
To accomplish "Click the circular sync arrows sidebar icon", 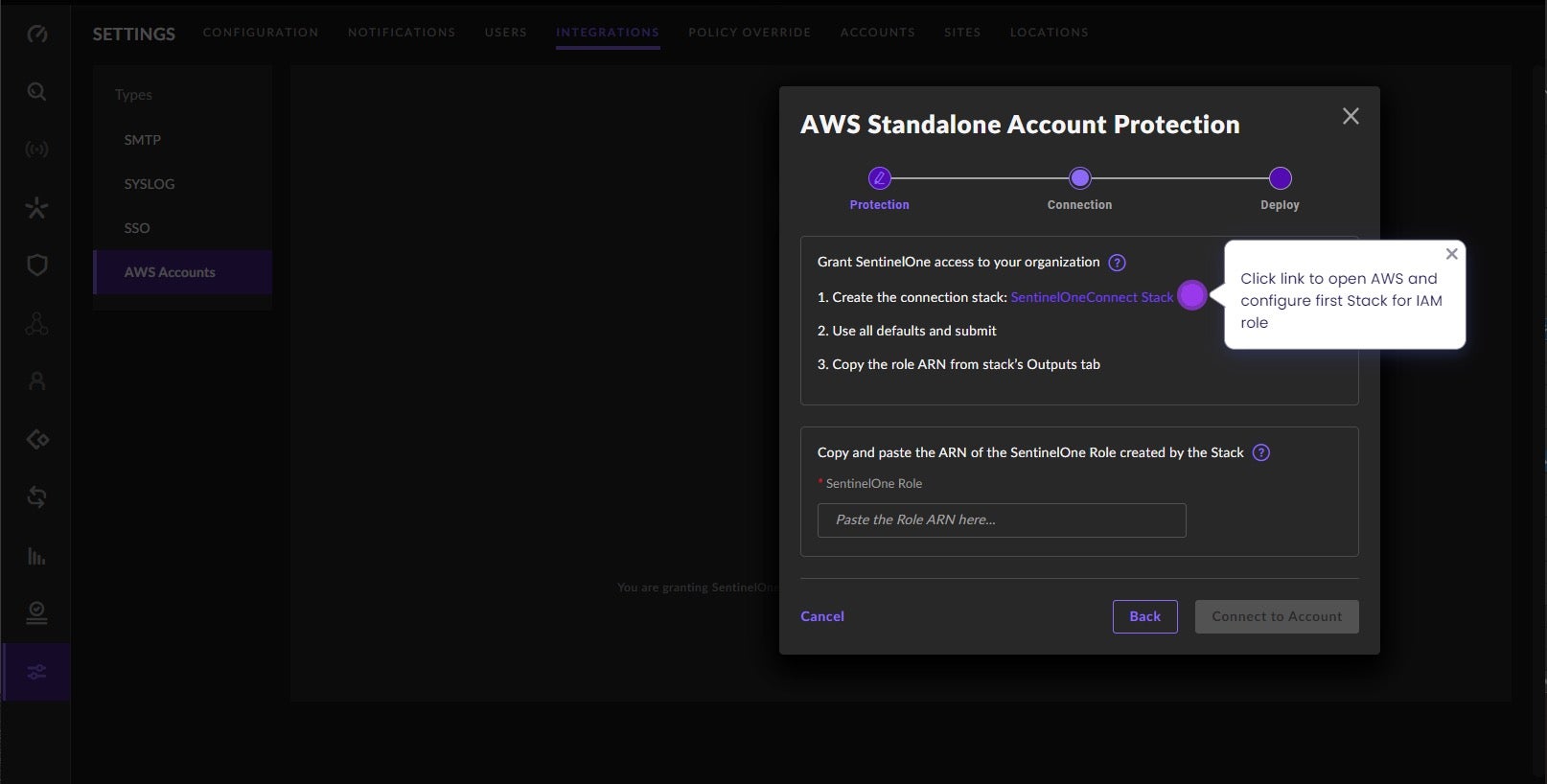I will (36, 497).
